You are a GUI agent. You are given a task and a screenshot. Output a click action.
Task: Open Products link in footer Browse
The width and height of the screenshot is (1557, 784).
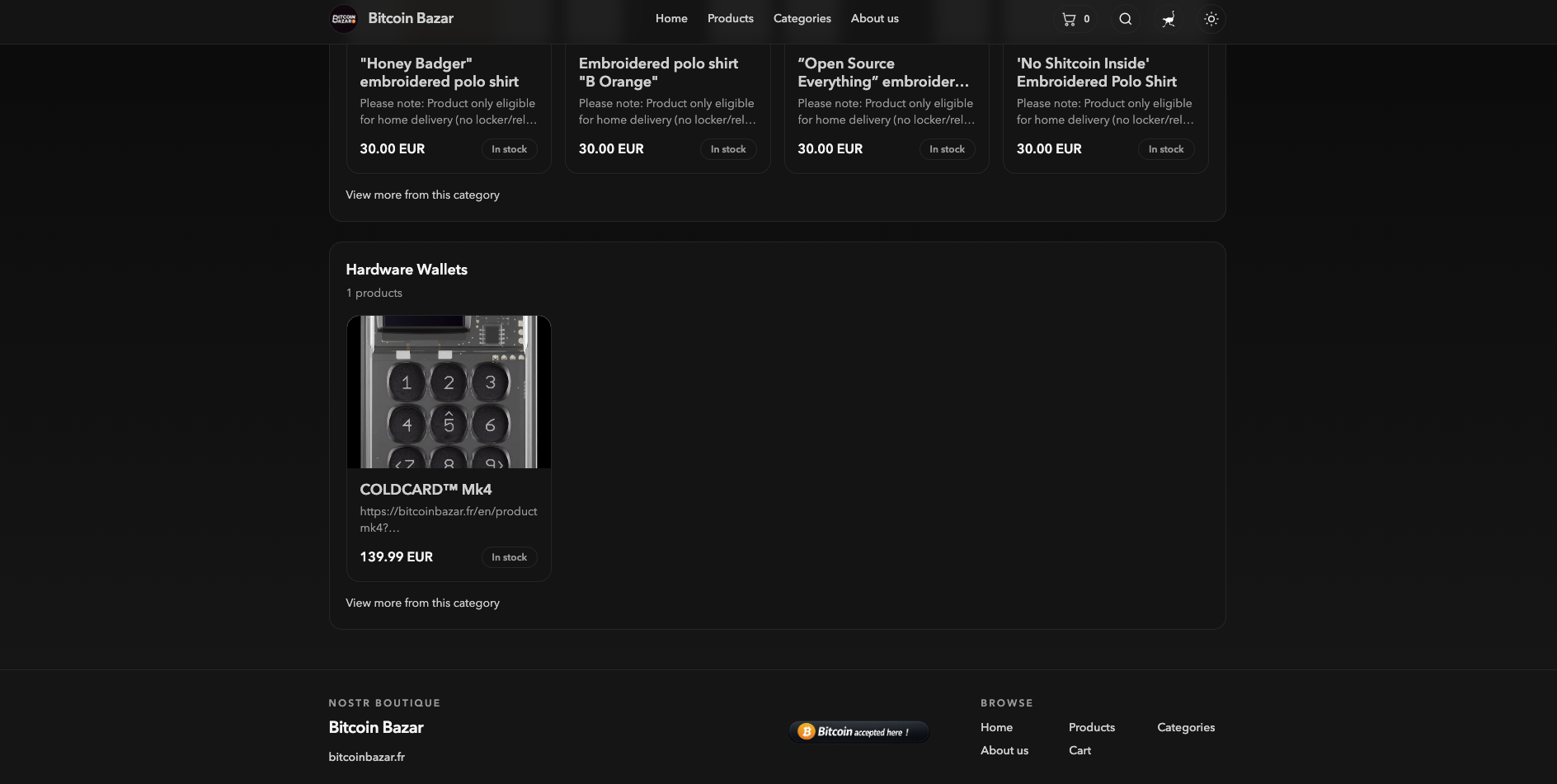(1092, 727)
